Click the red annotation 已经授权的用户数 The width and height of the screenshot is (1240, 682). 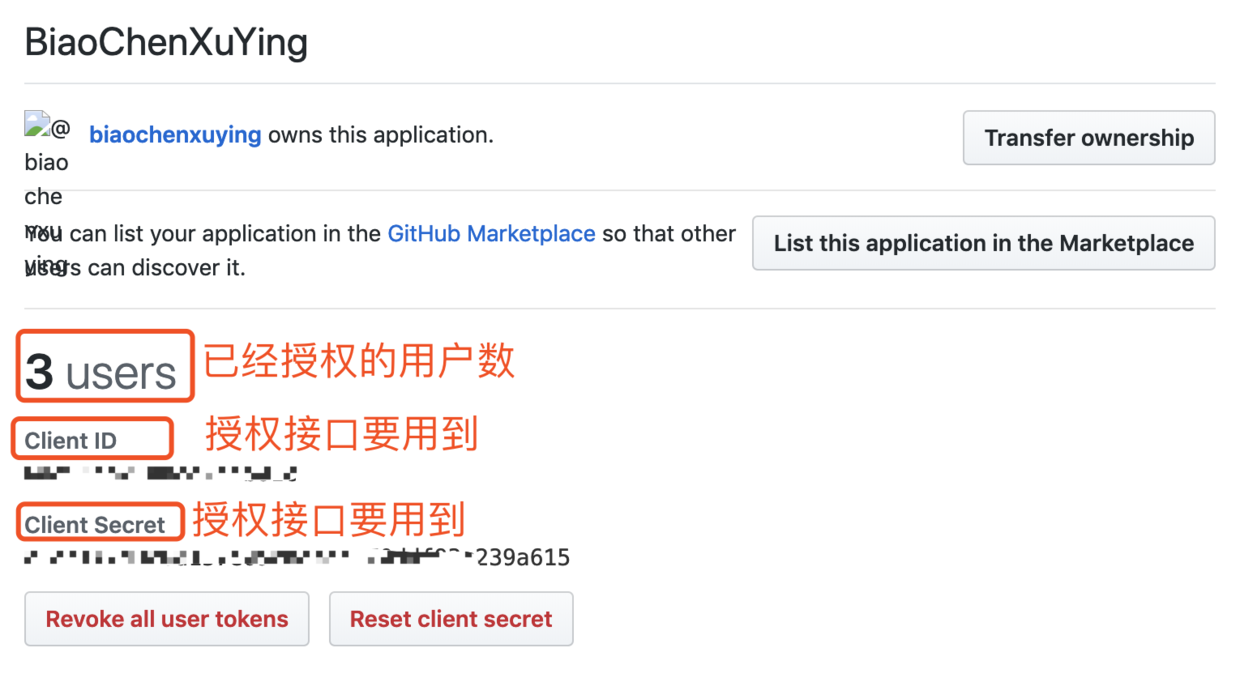(x=359, y=361)
